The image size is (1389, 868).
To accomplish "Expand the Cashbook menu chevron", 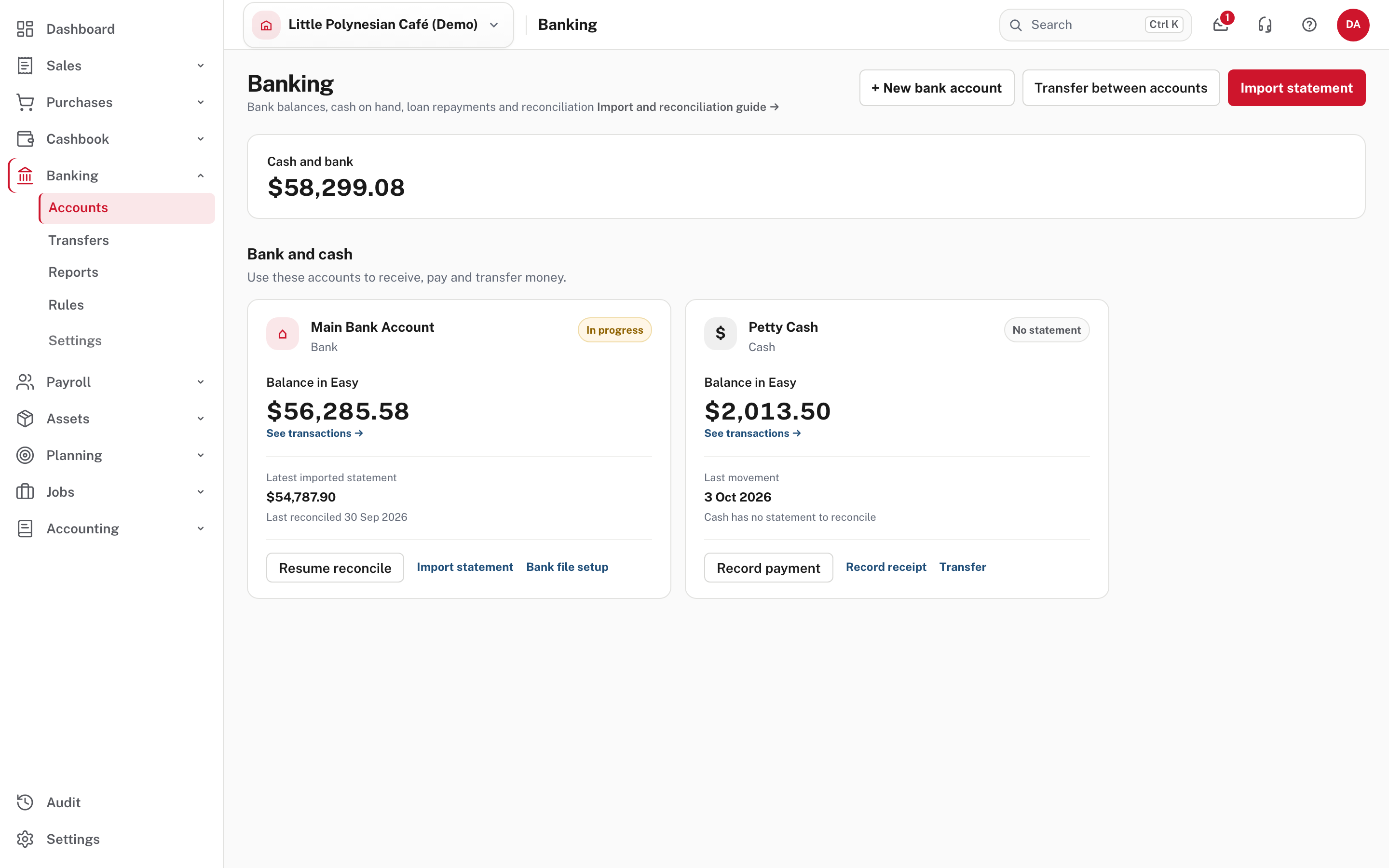I will coord(200,139).
